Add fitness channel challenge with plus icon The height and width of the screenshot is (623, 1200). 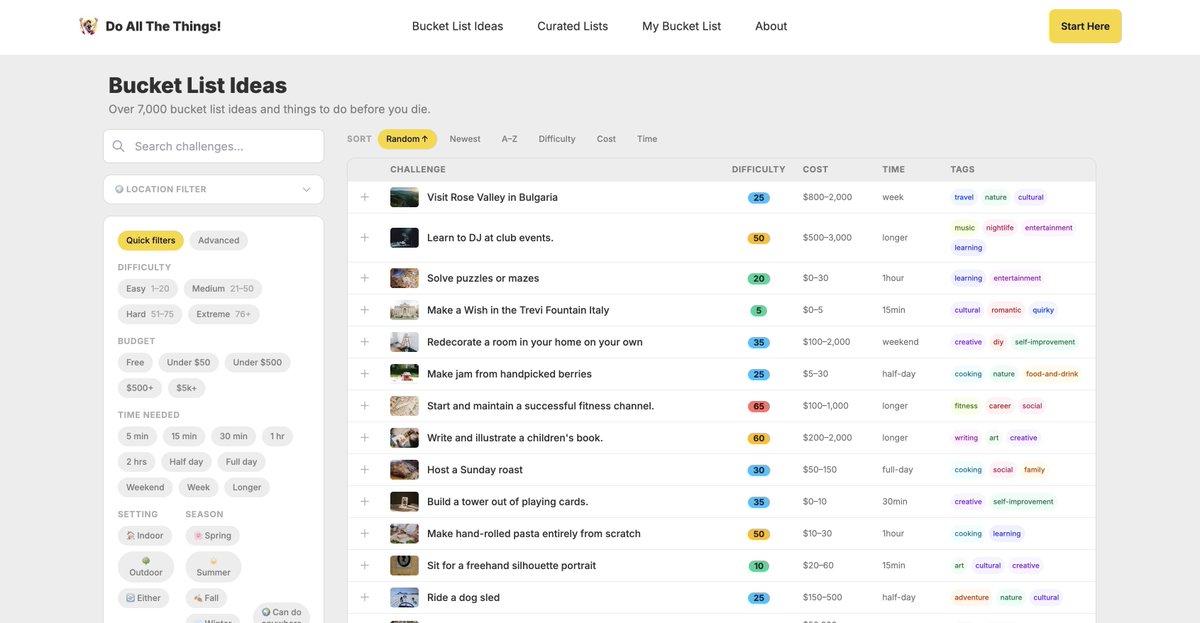[x=365, y=406]
